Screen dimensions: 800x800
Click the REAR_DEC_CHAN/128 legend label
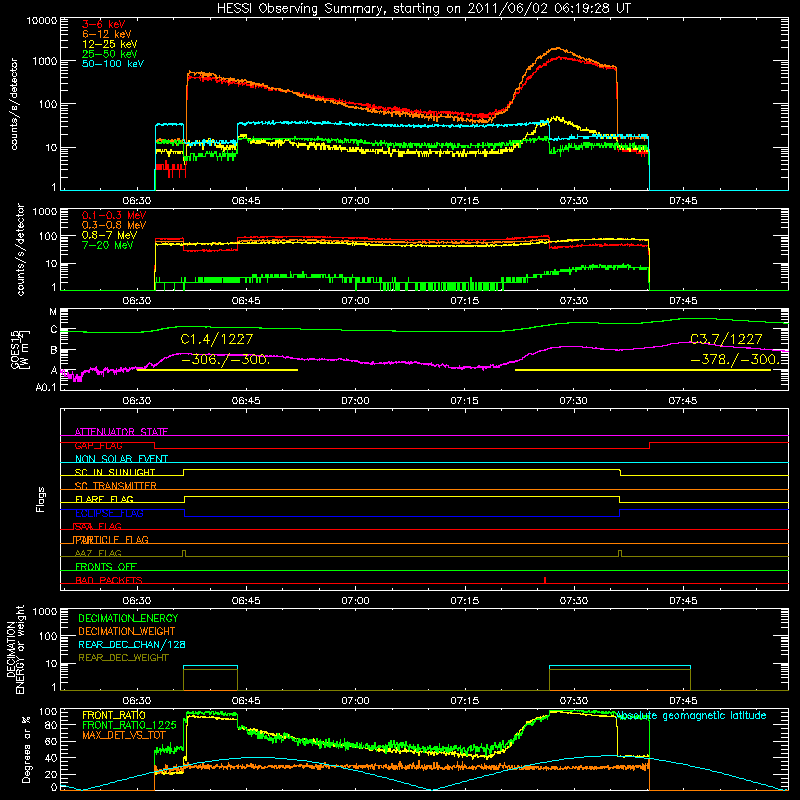132,644
